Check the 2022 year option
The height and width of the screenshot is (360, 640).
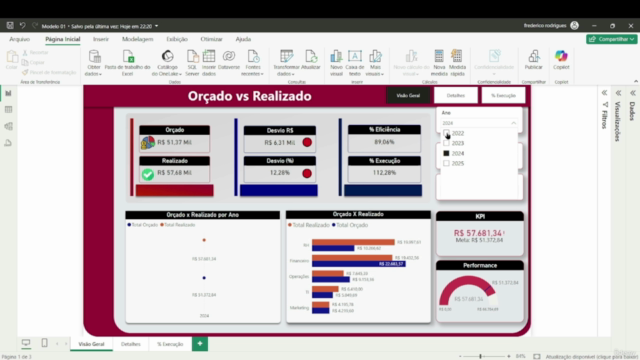(446, 133)
